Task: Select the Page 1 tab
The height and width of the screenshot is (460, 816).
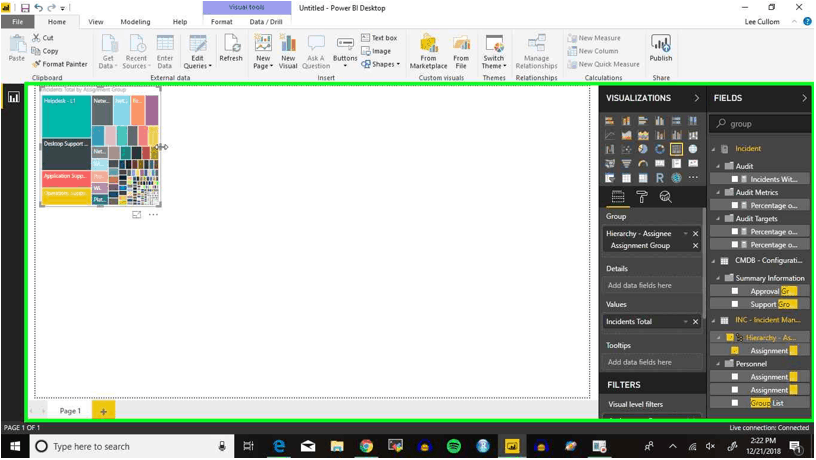Action: 70,411
